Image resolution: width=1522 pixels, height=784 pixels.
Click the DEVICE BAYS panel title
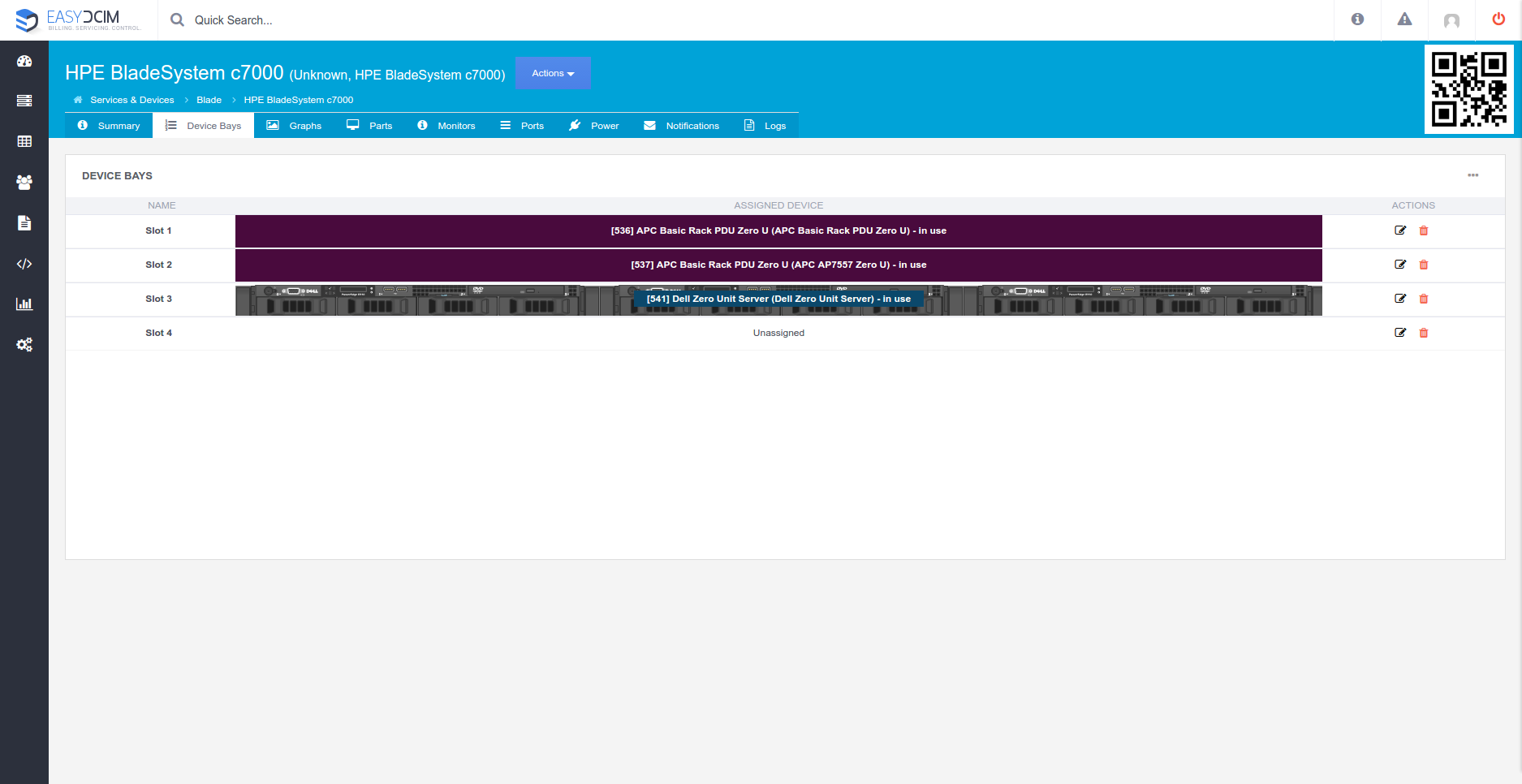point(117,175)
